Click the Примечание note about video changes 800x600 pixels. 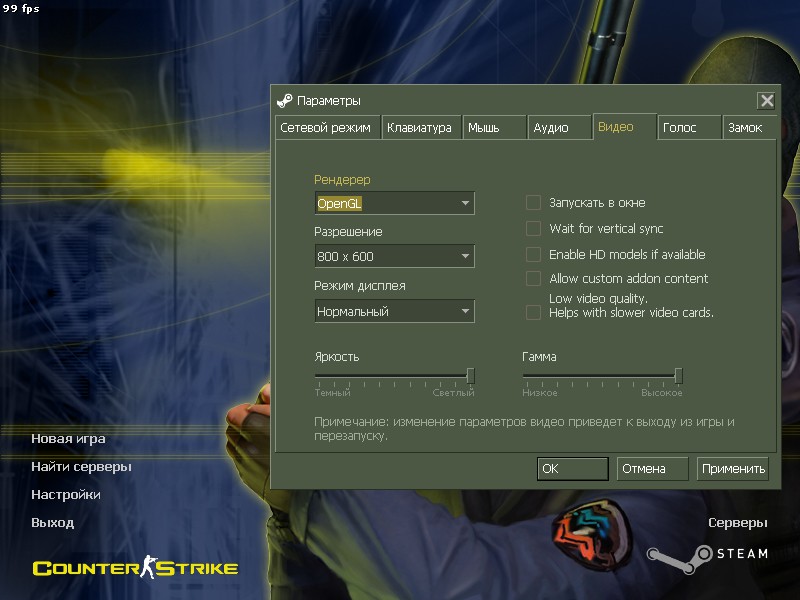524,429
